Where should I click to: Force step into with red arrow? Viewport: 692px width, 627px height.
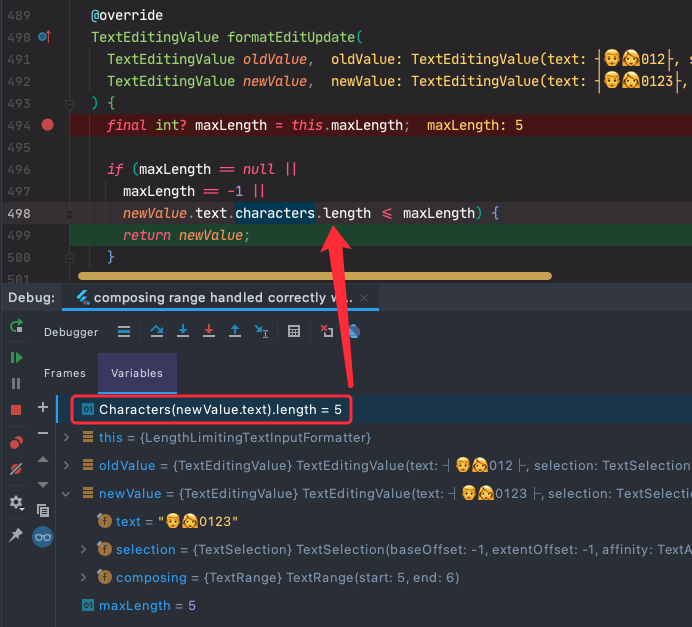(x=209, y=331)
